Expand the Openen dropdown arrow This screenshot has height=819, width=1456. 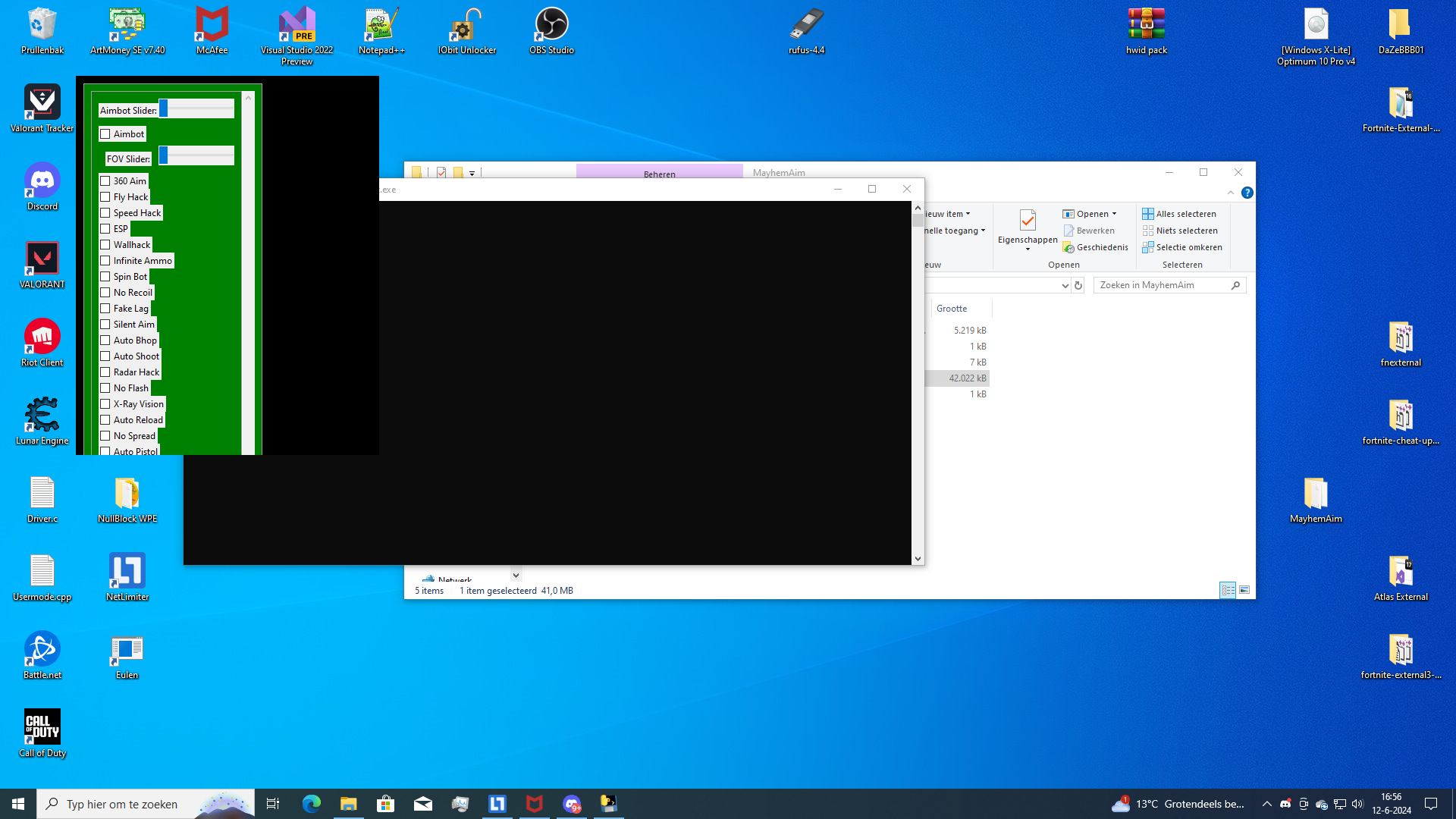click(1114, 214)
